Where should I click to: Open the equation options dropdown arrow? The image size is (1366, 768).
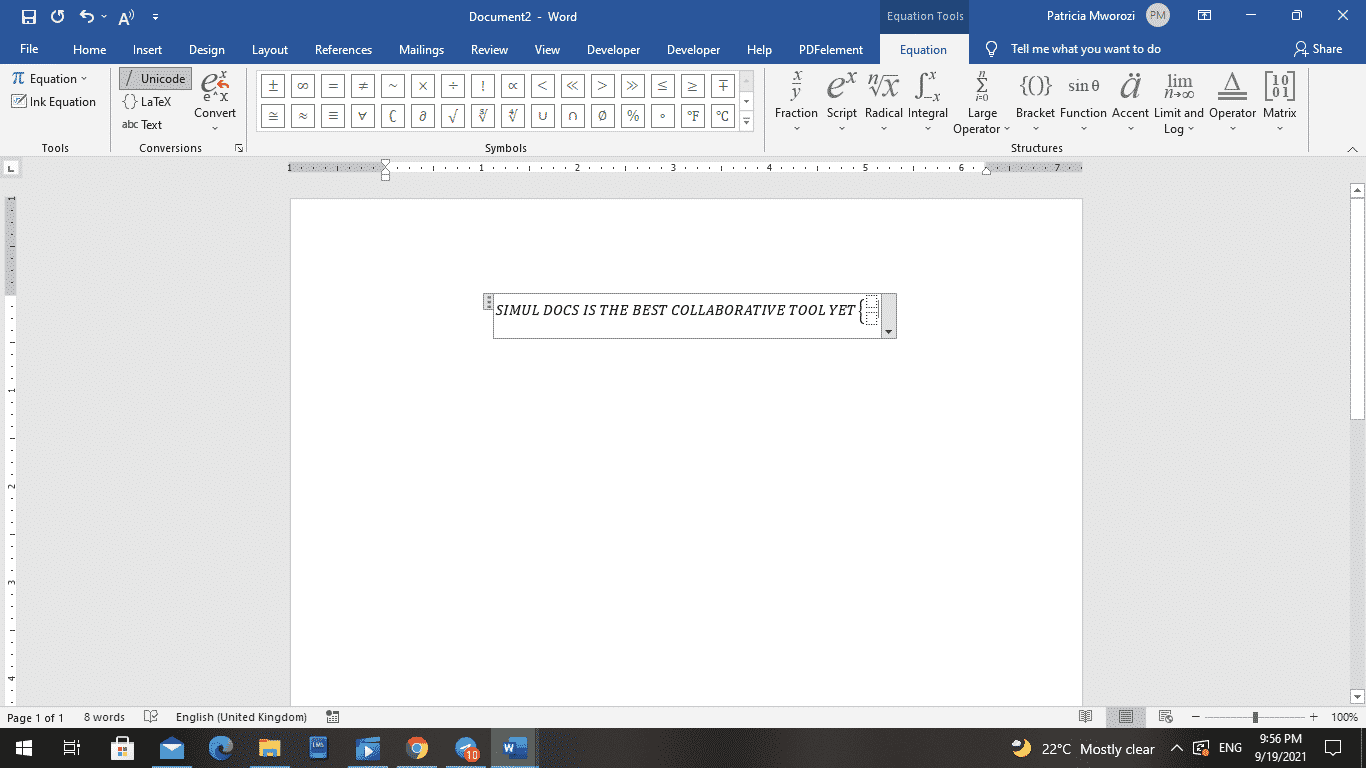[x=889, y=331]
